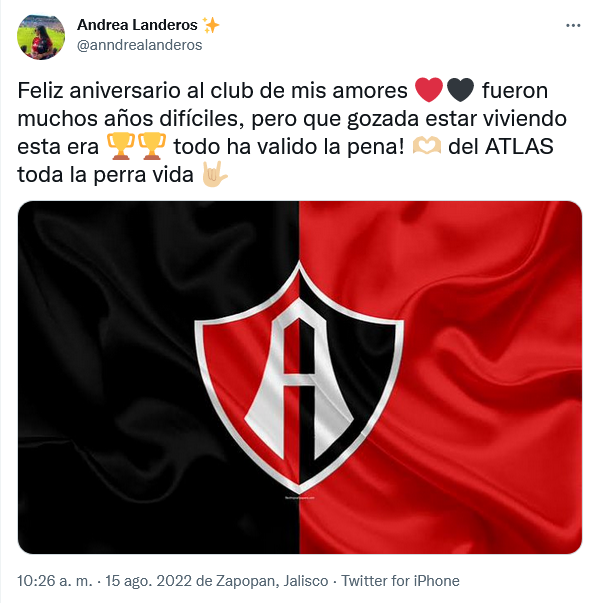The width and height of the screenshot is (598, 603).
Task: Click the 15 ago. 2022 date
Action: click(x=148, y=581)
